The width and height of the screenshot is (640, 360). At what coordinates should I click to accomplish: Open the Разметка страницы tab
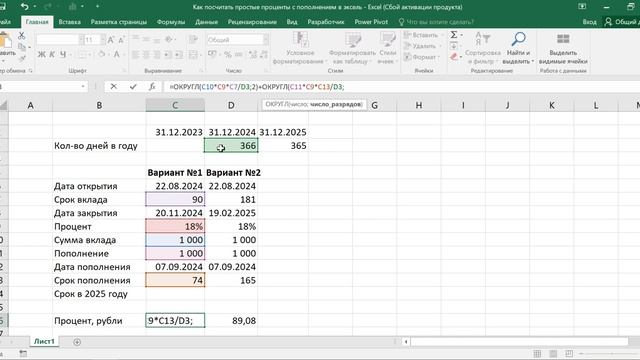119,22
